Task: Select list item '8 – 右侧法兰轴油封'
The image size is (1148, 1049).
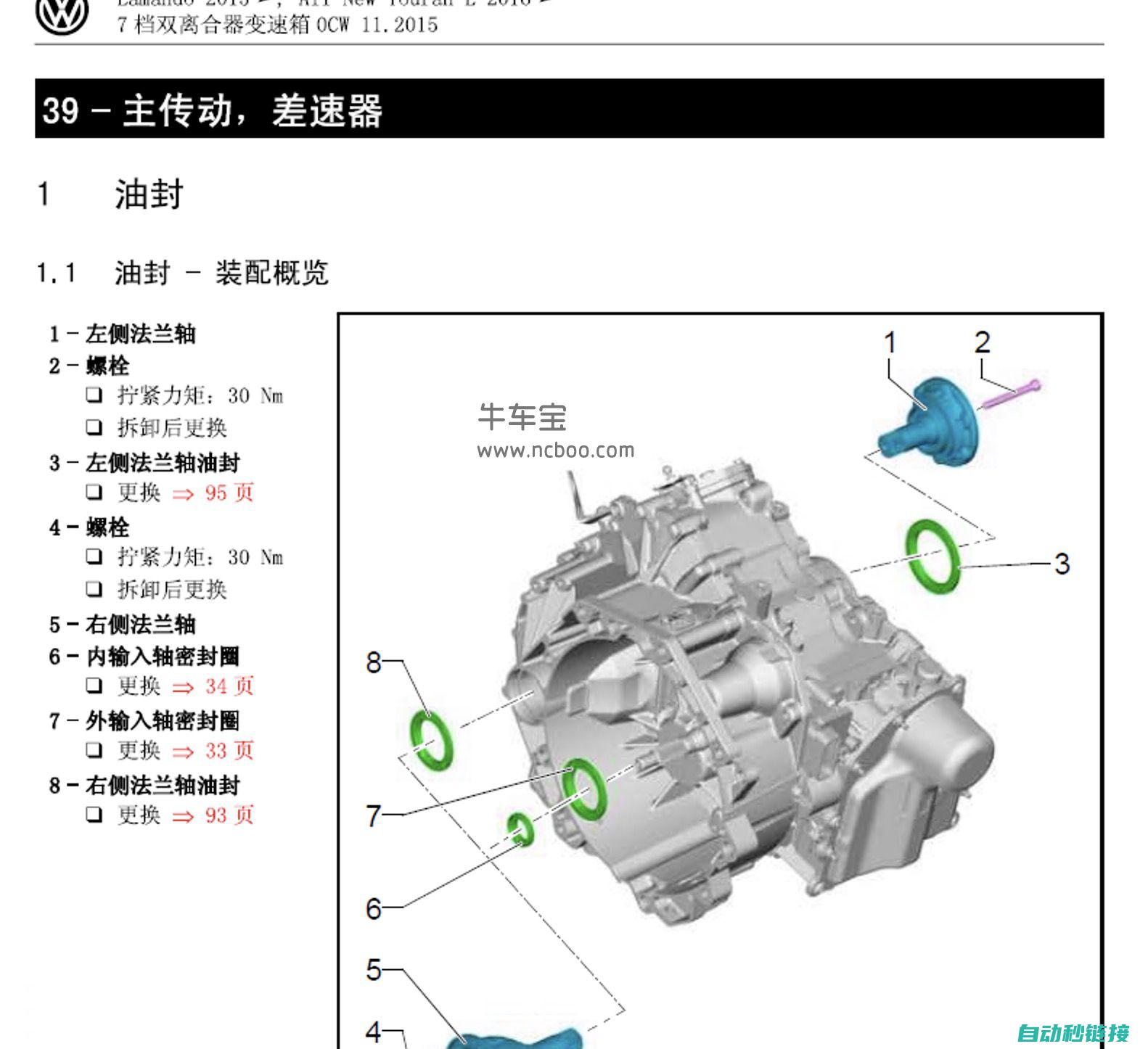Action: click(144, 785)
